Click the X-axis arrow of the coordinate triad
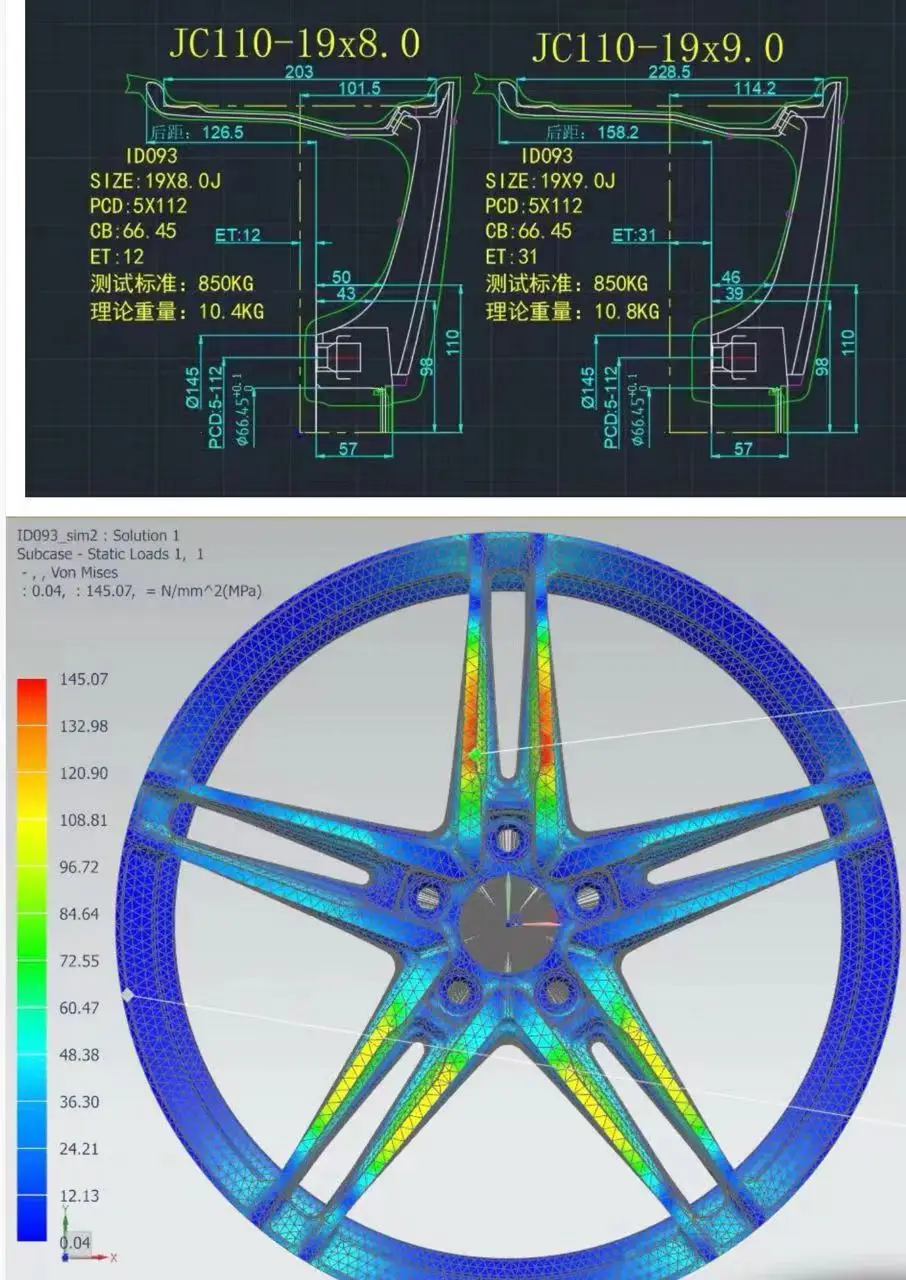This screenshot has height=1280, width=906. pos(100,1256)
